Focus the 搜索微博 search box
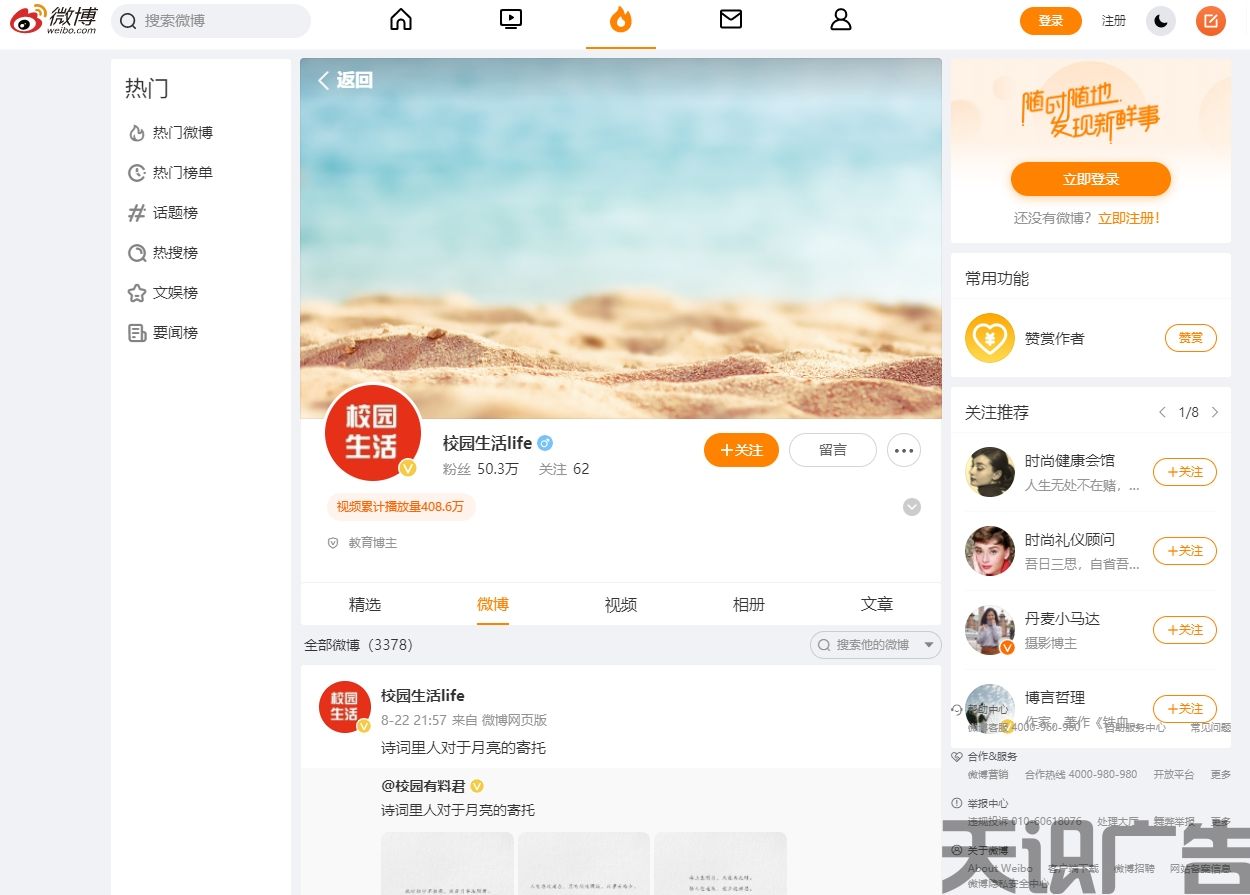 point(211,20)
